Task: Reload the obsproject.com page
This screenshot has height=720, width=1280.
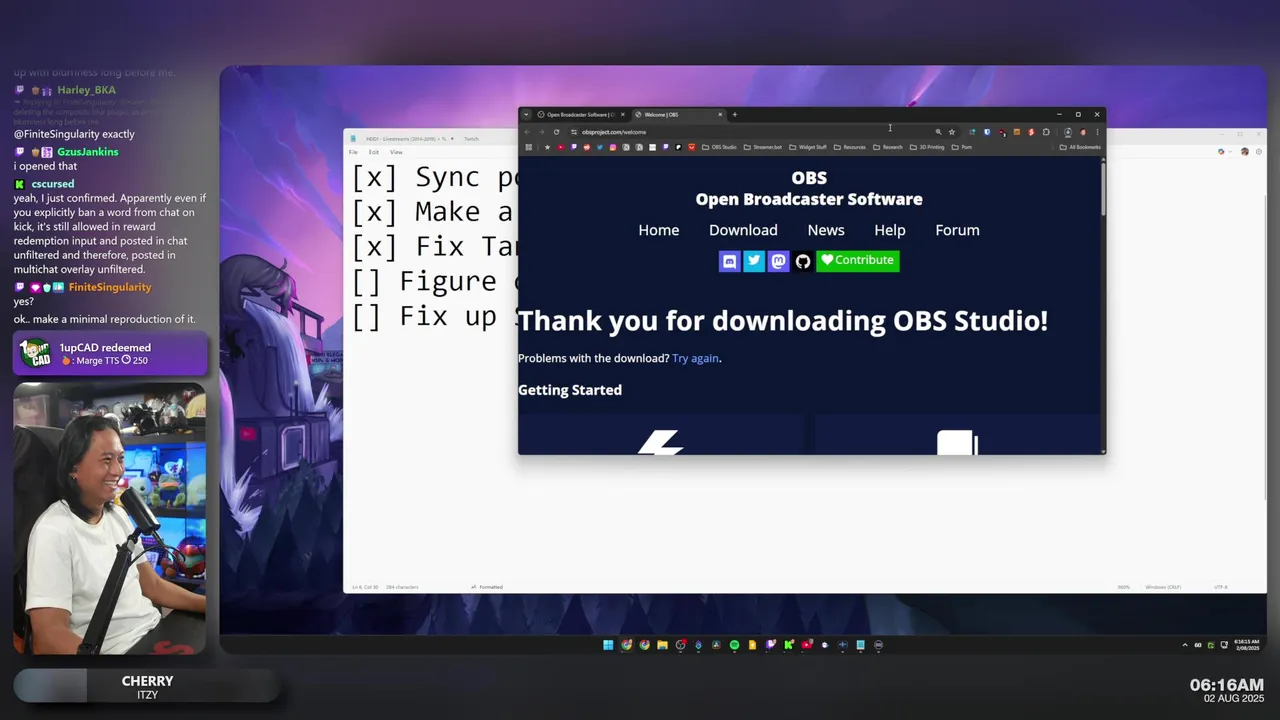Action: pos(556,132)
